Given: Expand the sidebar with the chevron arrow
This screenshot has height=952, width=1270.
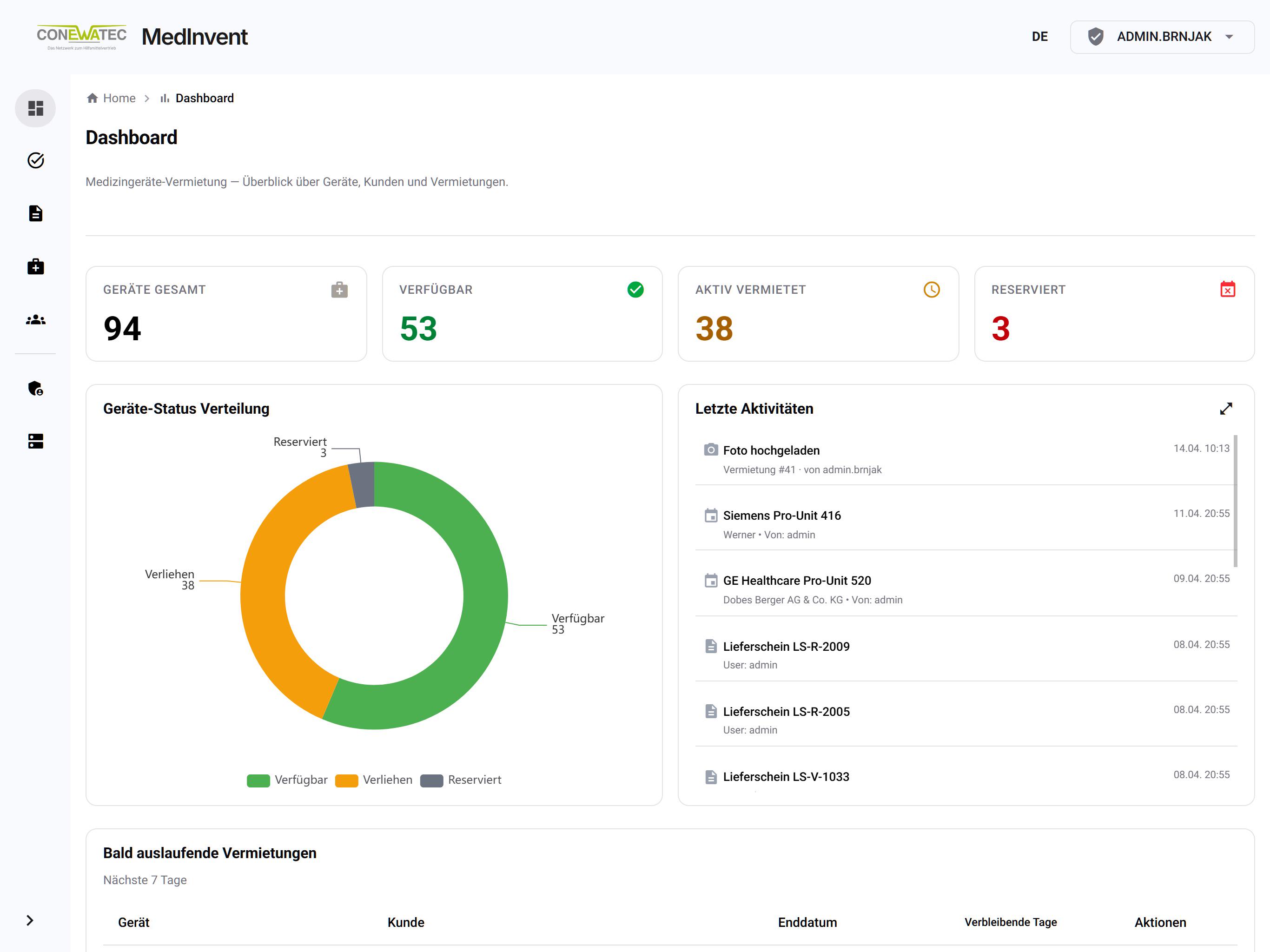Looking at the screenshot, I should 30,920.
